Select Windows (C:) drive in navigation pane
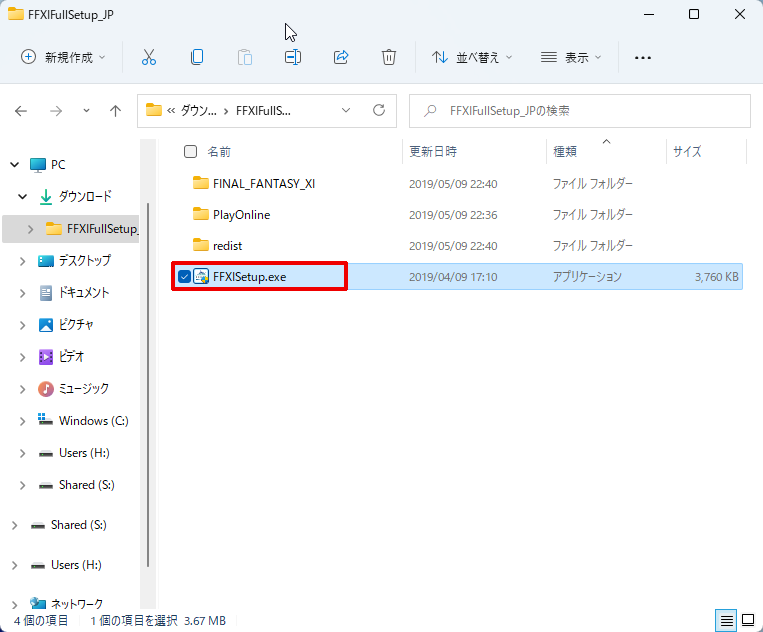763x632 pixels. (x=94, y=421)
